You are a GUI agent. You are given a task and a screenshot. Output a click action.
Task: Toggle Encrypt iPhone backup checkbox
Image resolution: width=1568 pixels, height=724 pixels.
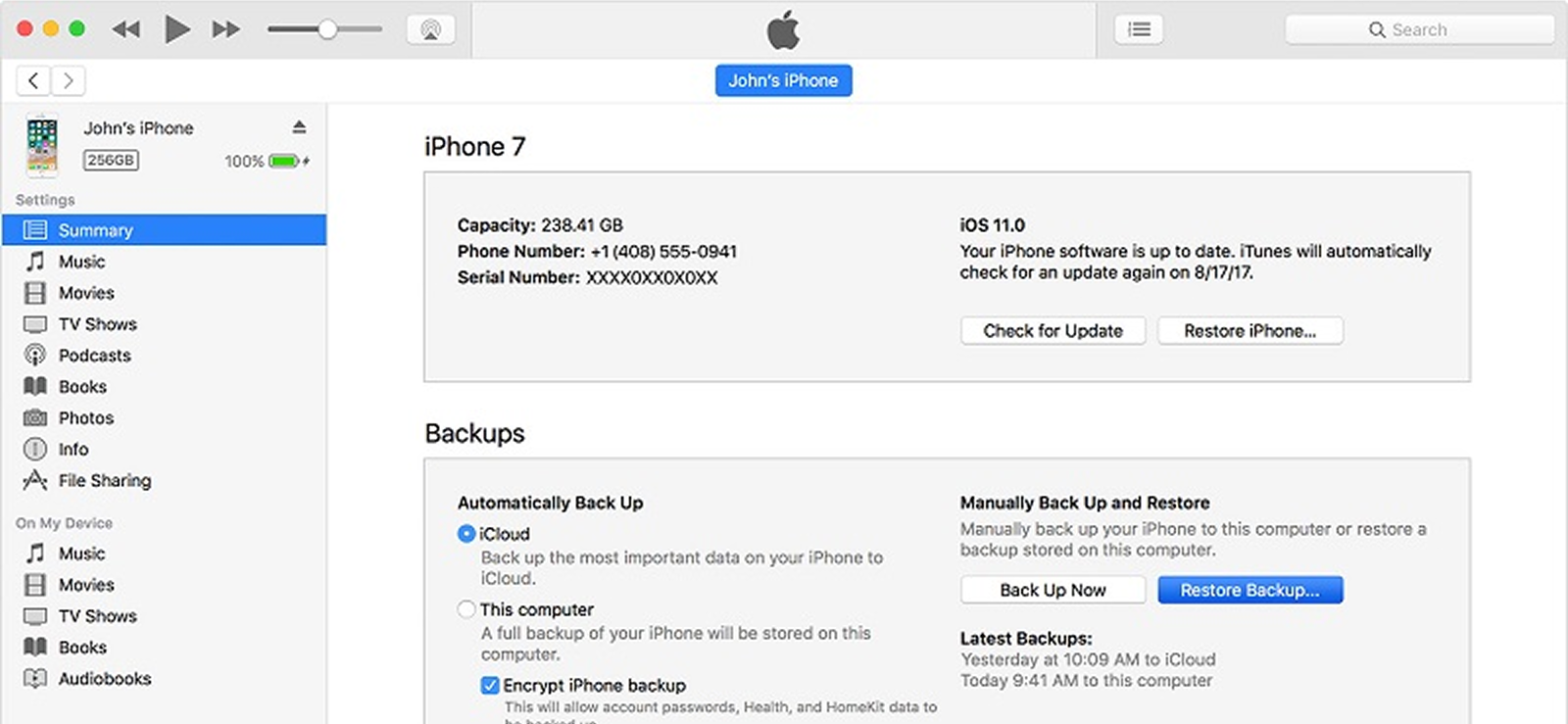[x=490, y=686]
